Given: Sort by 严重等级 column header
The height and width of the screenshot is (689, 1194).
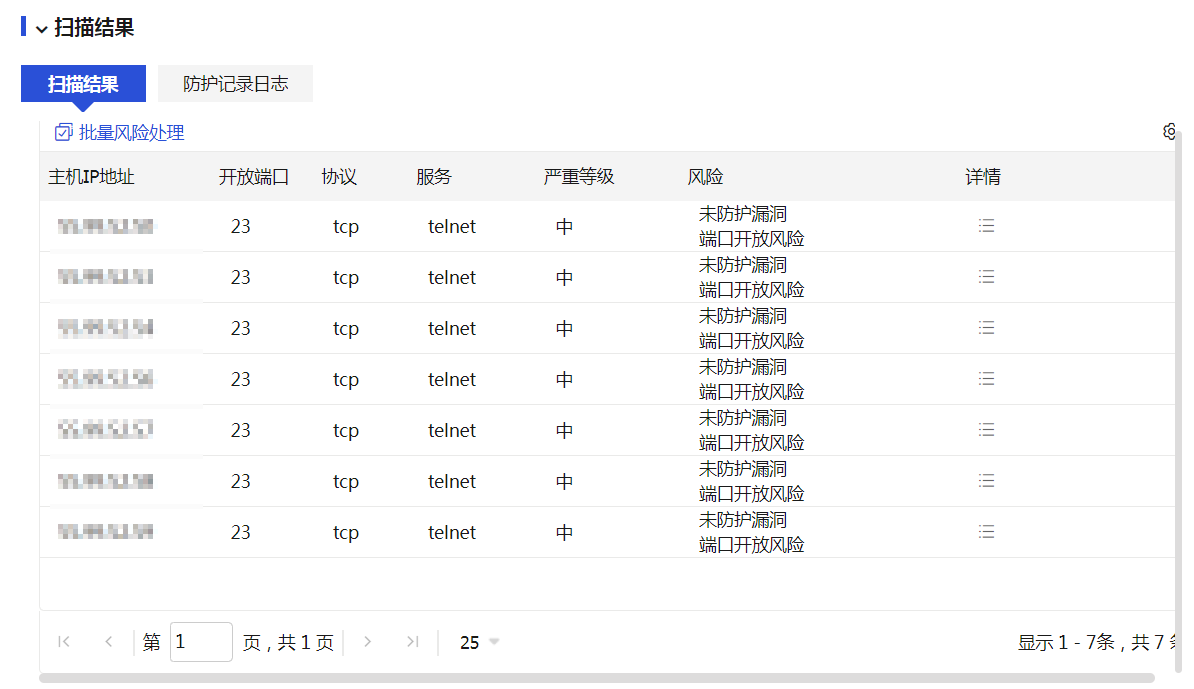Looking at the screenshot, I should (578, 177).
